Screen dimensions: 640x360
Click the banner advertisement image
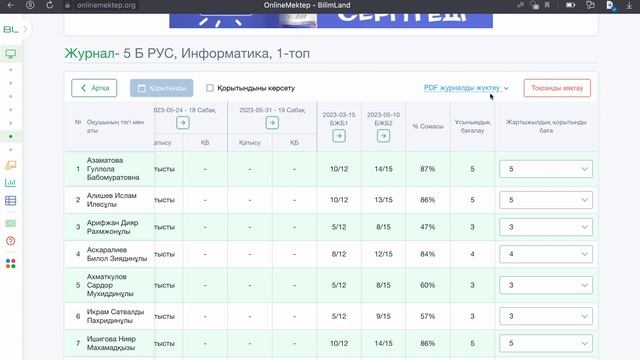331,20
